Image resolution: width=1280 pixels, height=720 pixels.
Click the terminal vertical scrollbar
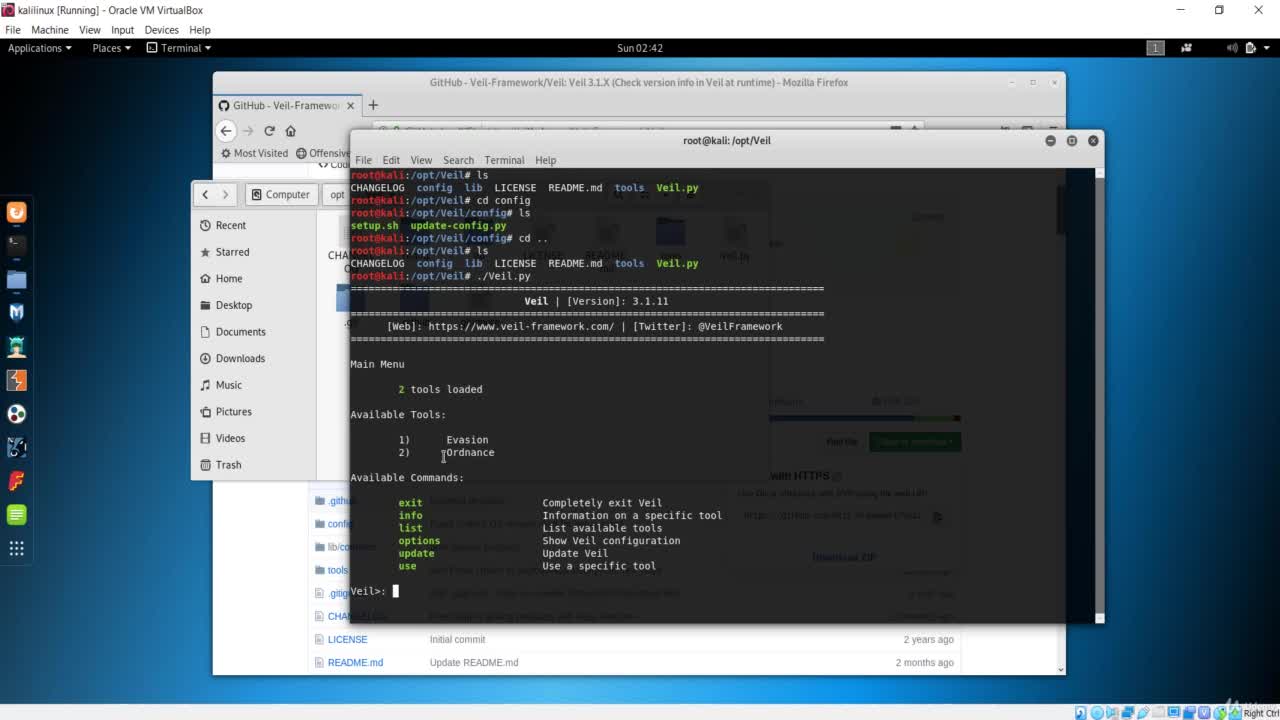click(1100, 395)
